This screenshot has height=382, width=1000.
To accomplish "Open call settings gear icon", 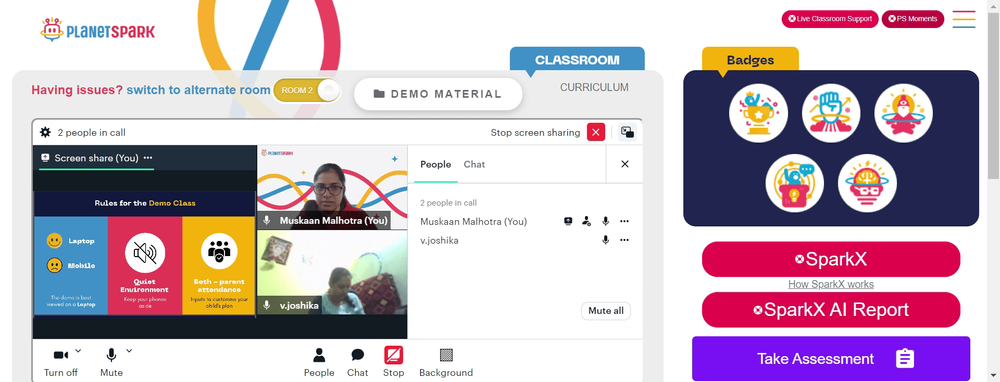I will tap(45, 133).
